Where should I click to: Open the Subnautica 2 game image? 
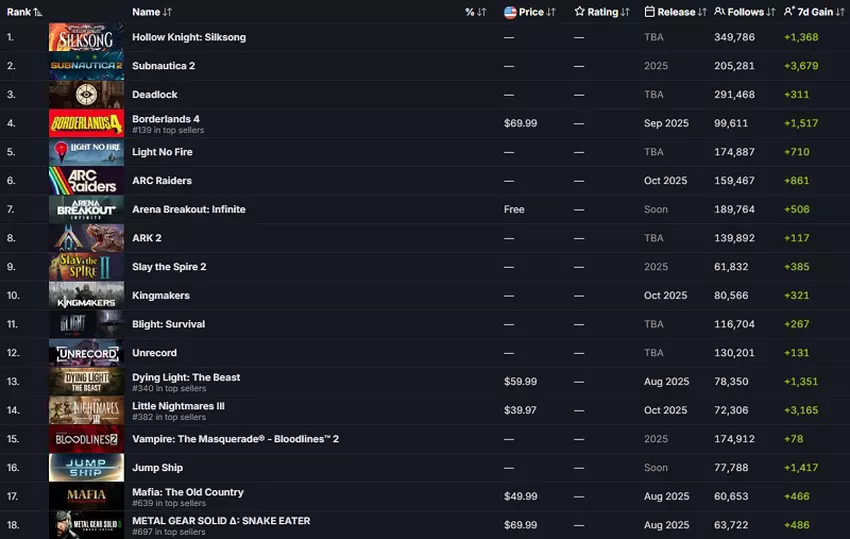click(x=86, y=66)
